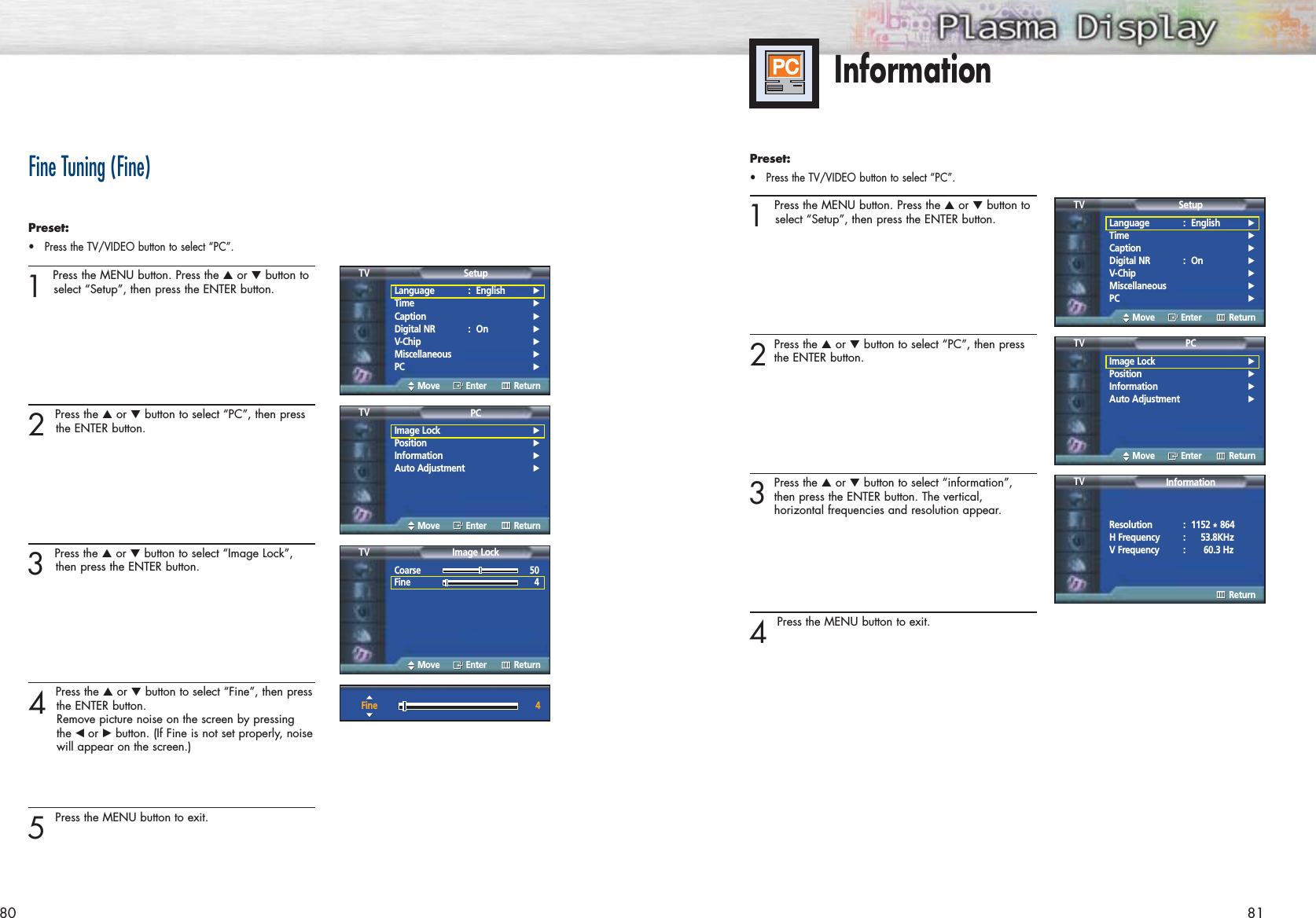1316x918 pixels.
Task: Expand the Caption arrow in page 80 Setup menu
Action: click(536, 317)
